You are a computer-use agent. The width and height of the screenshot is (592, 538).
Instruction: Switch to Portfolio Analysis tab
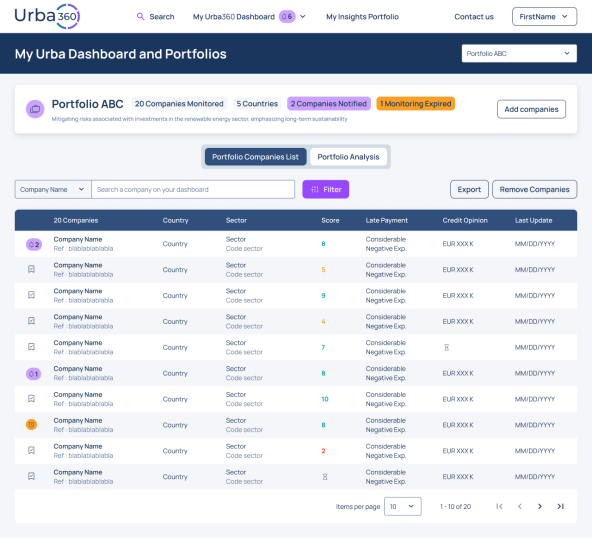click(x=348, y=157)
